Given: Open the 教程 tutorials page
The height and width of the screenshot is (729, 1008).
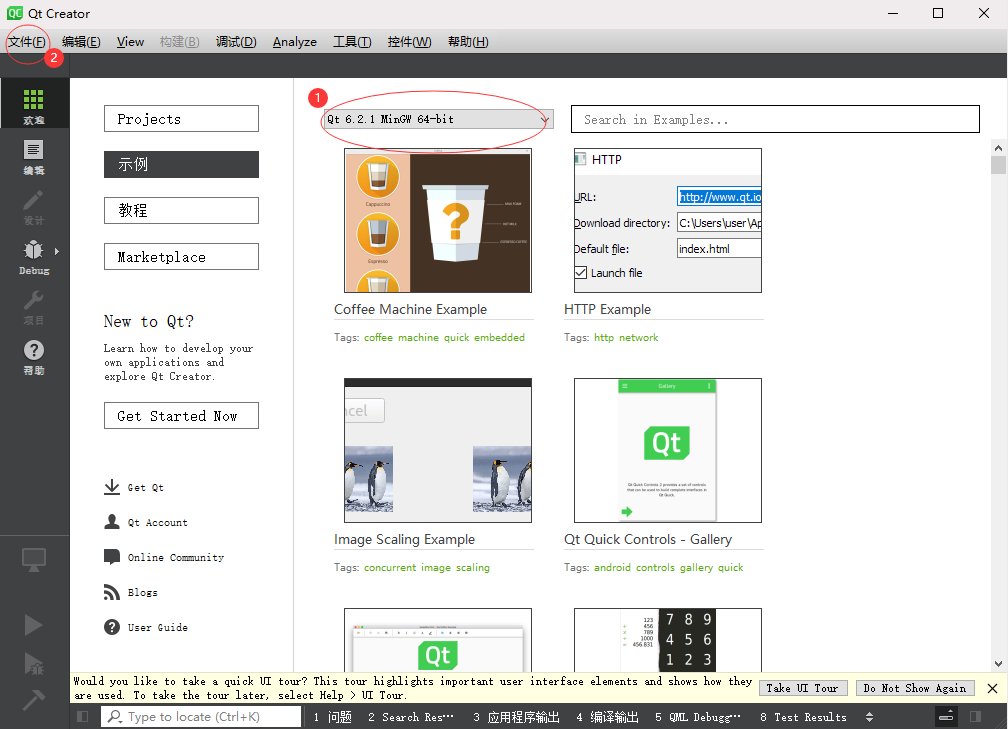Looking at the screenshot, I should (x=181, y=210).
